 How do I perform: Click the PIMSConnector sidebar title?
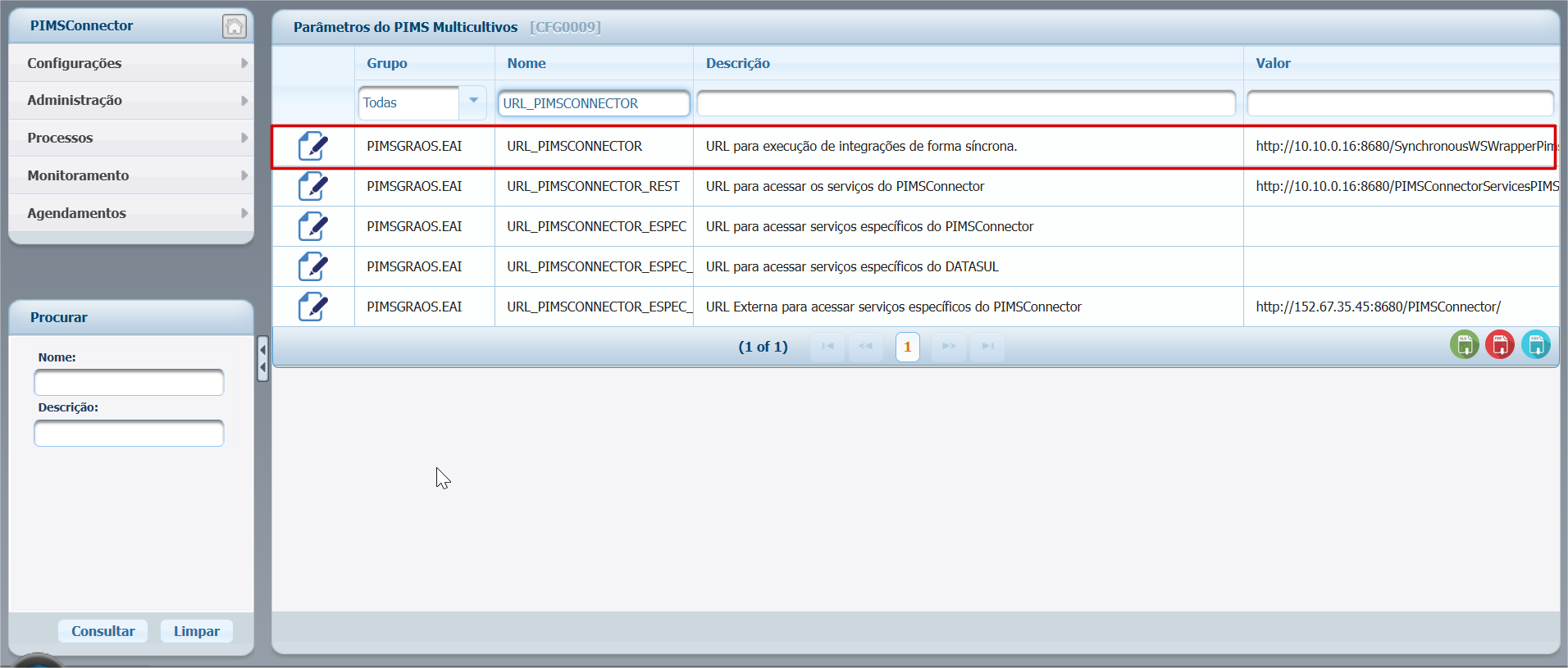coord(81,25)
